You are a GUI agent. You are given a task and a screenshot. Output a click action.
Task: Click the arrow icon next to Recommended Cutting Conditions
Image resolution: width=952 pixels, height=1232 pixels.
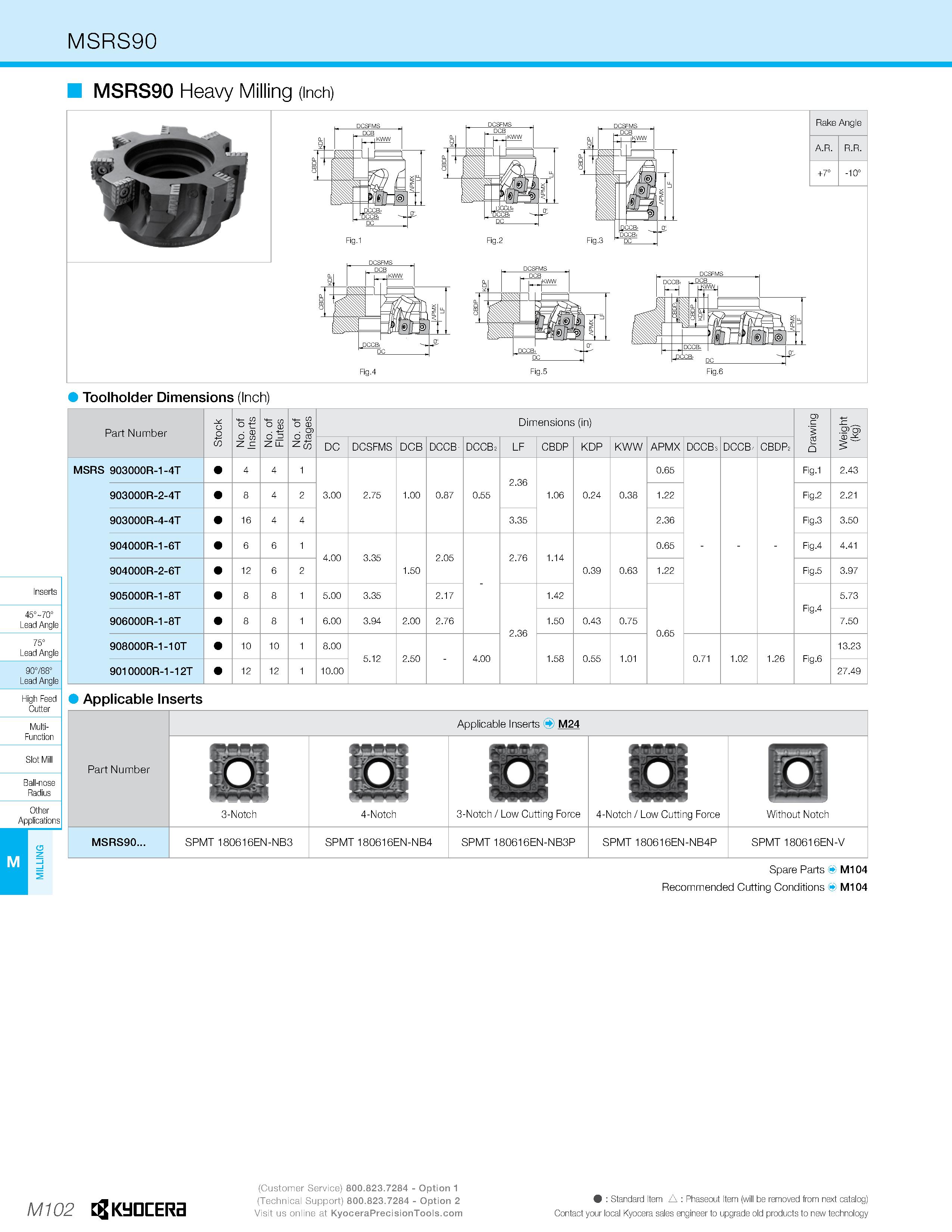pyautogui.click(x=832, y=887)
